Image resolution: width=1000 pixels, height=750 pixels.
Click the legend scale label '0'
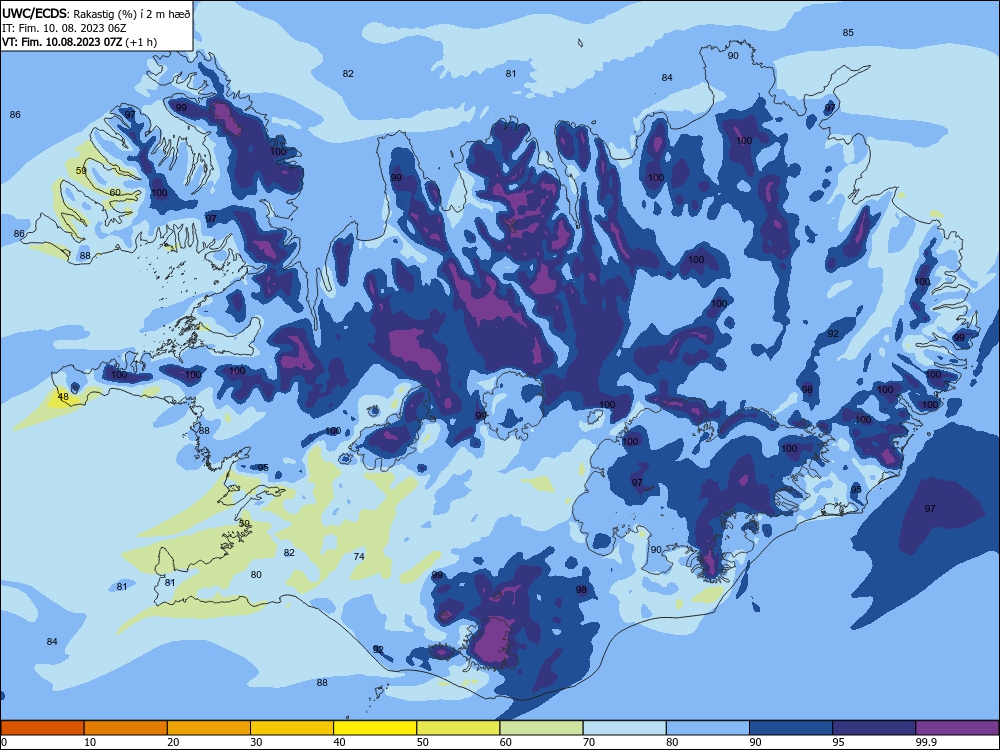tap(3, 742)
